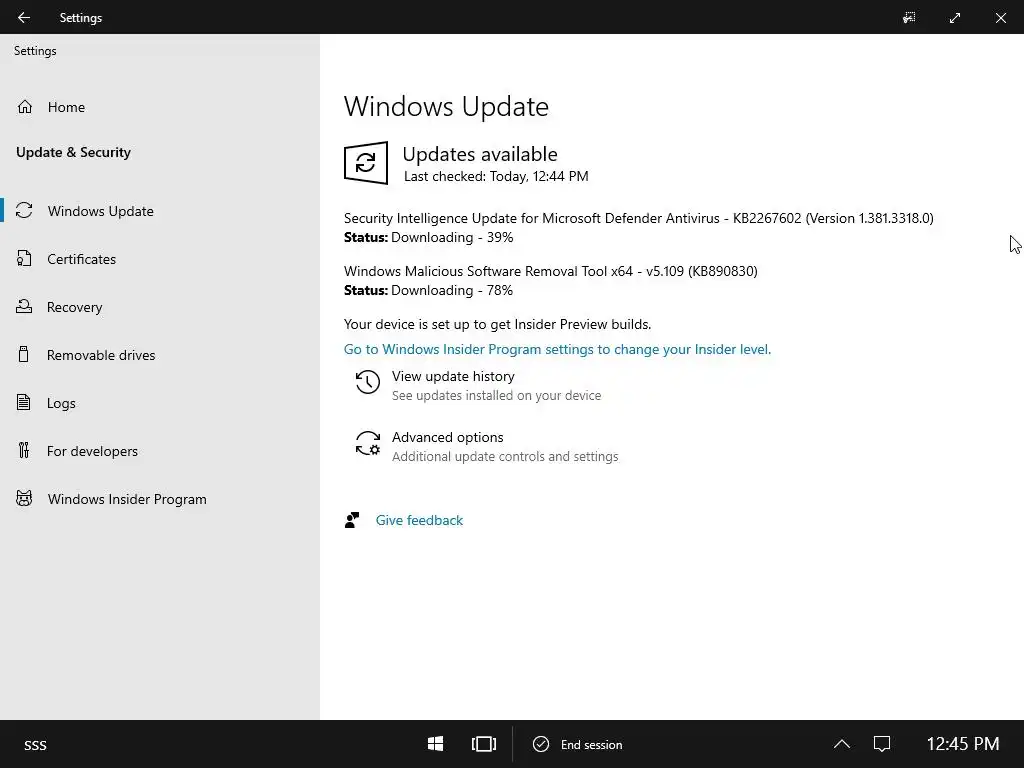Open the Action Center notification icon
1024x768 pixels.
coord(882,744)
